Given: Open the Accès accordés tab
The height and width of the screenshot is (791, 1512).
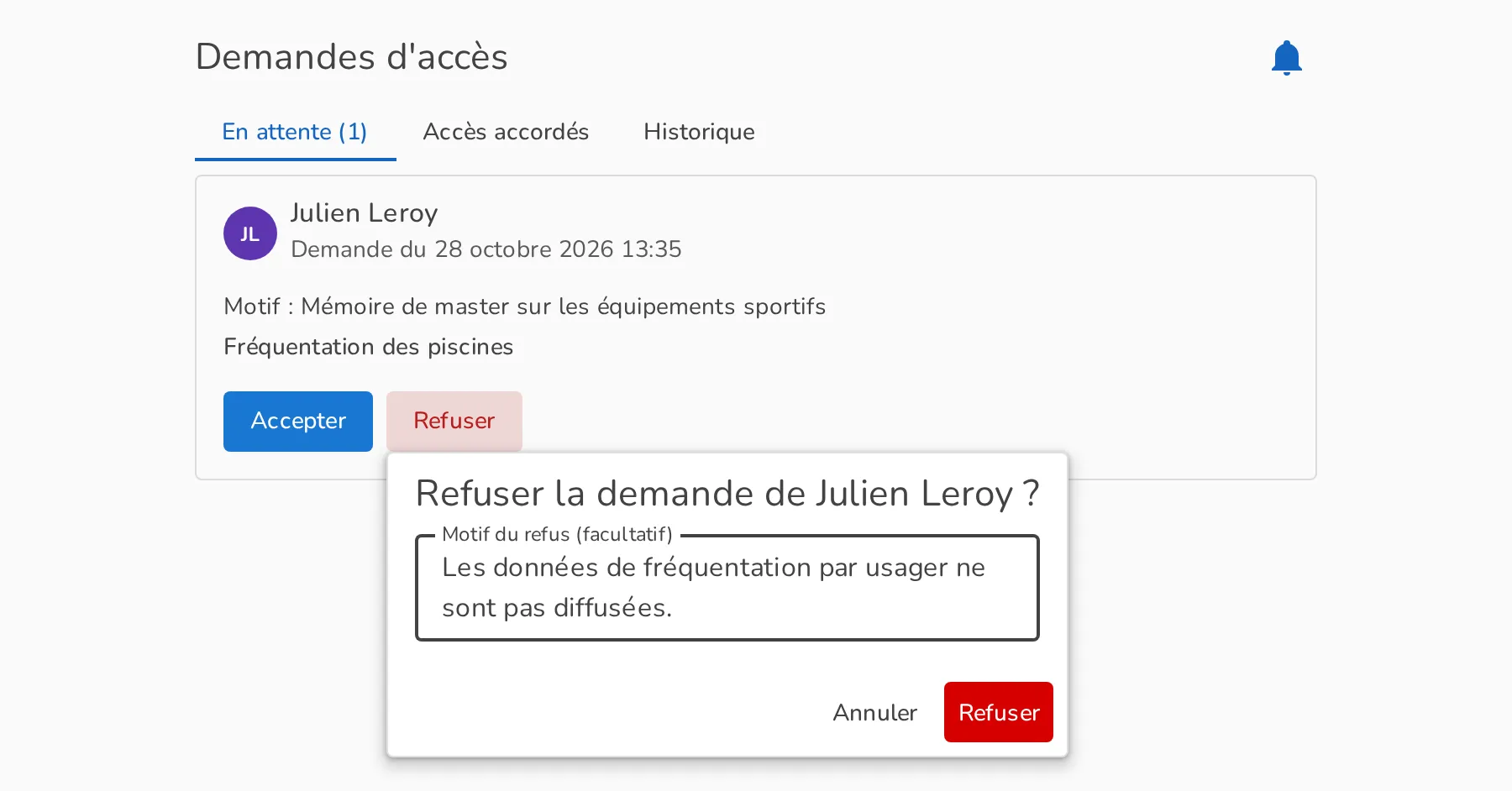Looking at the screenshot, I should [506, 132].
